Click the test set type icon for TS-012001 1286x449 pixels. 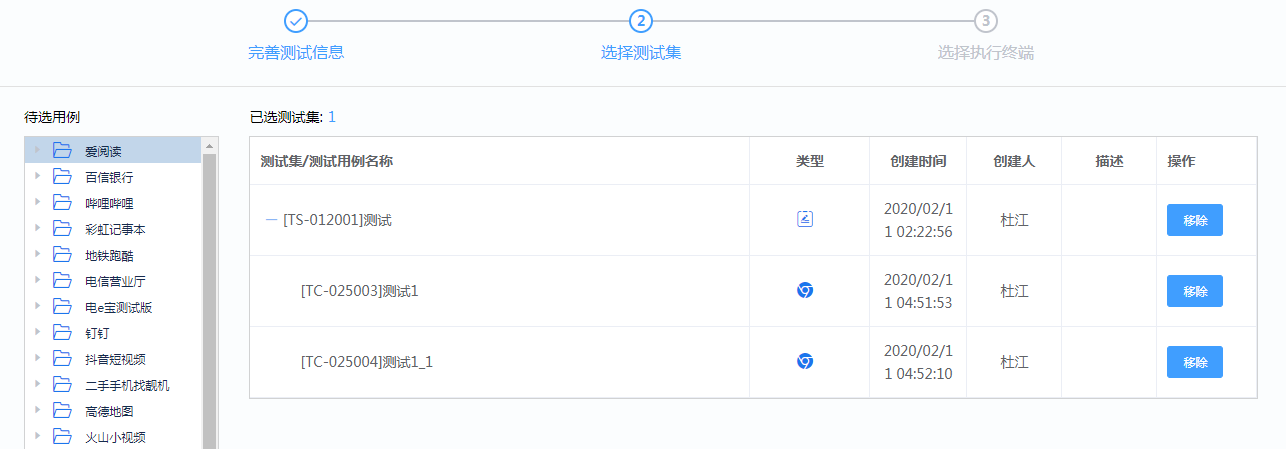tap(805, 219)
